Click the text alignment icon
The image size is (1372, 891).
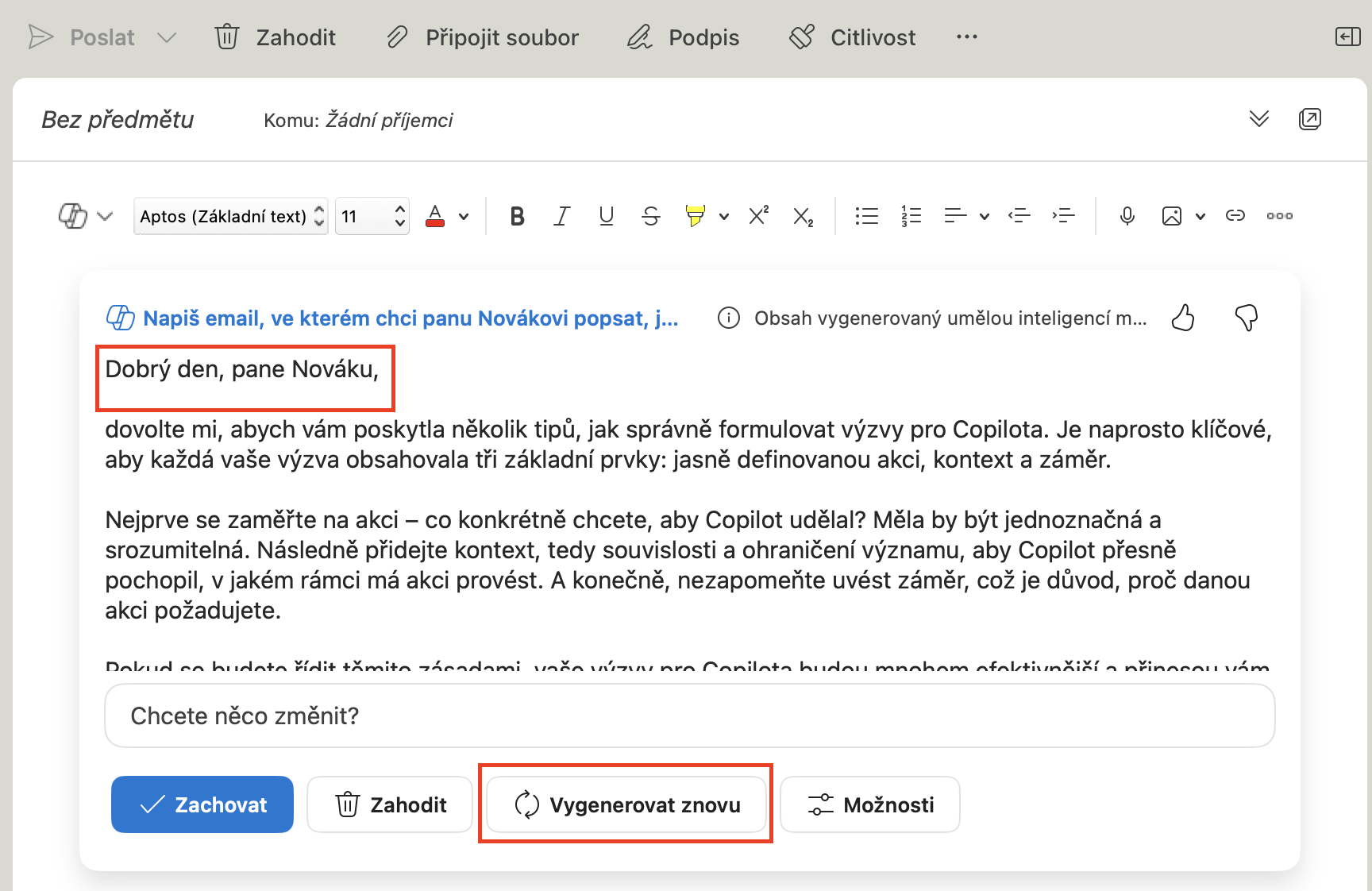tap(955, 216)
